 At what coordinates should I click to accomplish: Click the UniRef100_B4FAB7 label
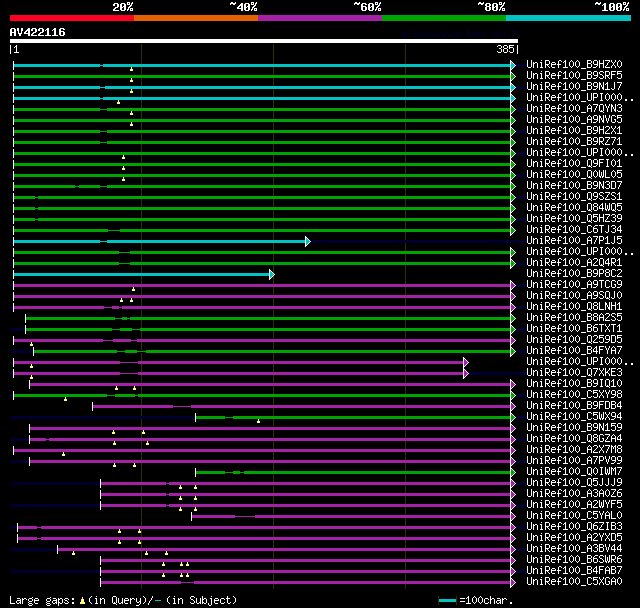coord(574,571)
